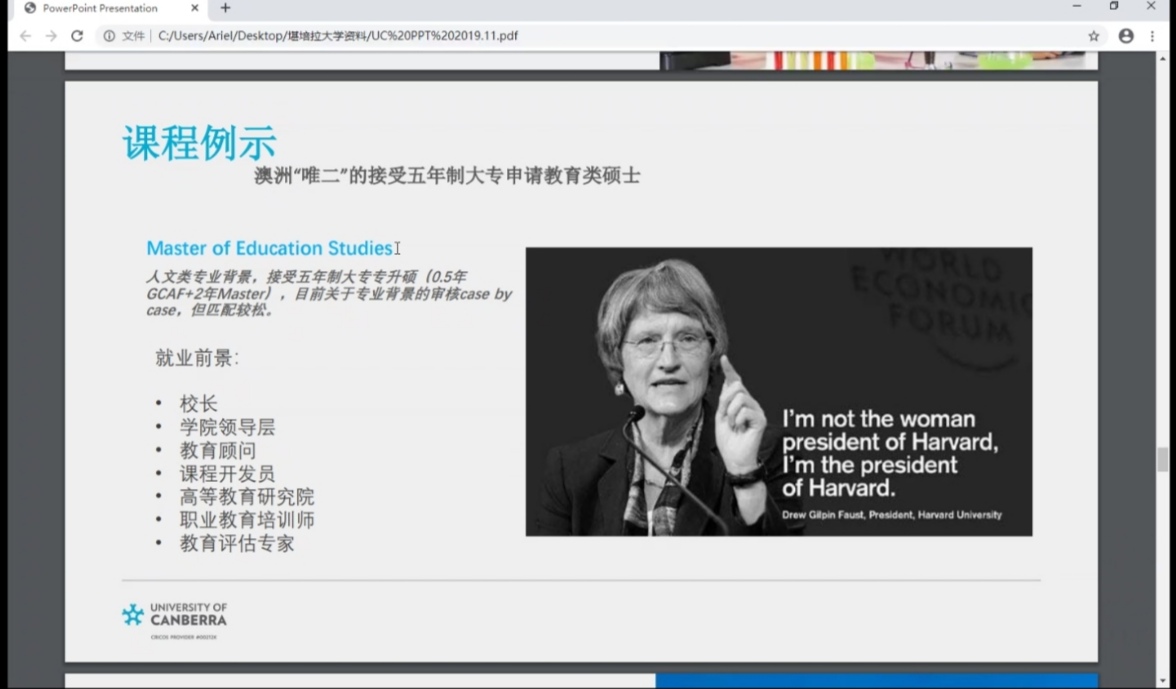Screen dimensions: 1176x689
Task: Click the 职业教育培训师 bullet item
Action: coord(247,520)
